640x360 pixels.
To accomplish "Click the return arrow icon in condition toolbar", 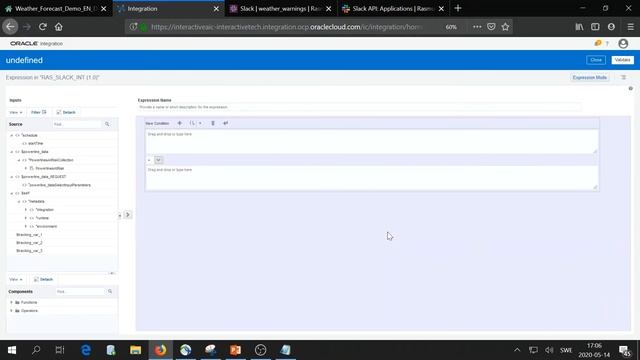I will 225,123.
